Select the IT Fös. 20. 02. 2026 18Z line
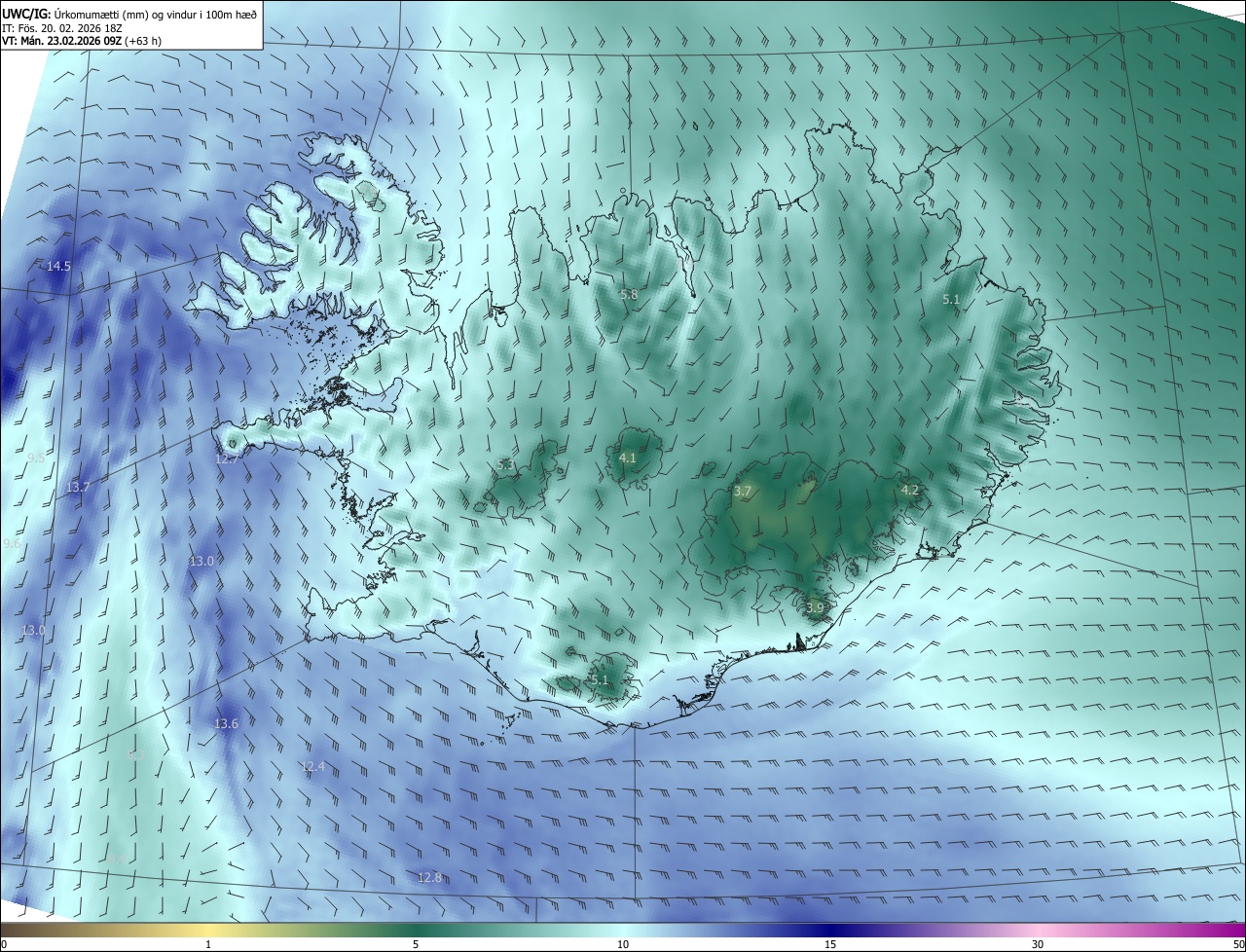1246x952 pixels. tap(62, 27)
